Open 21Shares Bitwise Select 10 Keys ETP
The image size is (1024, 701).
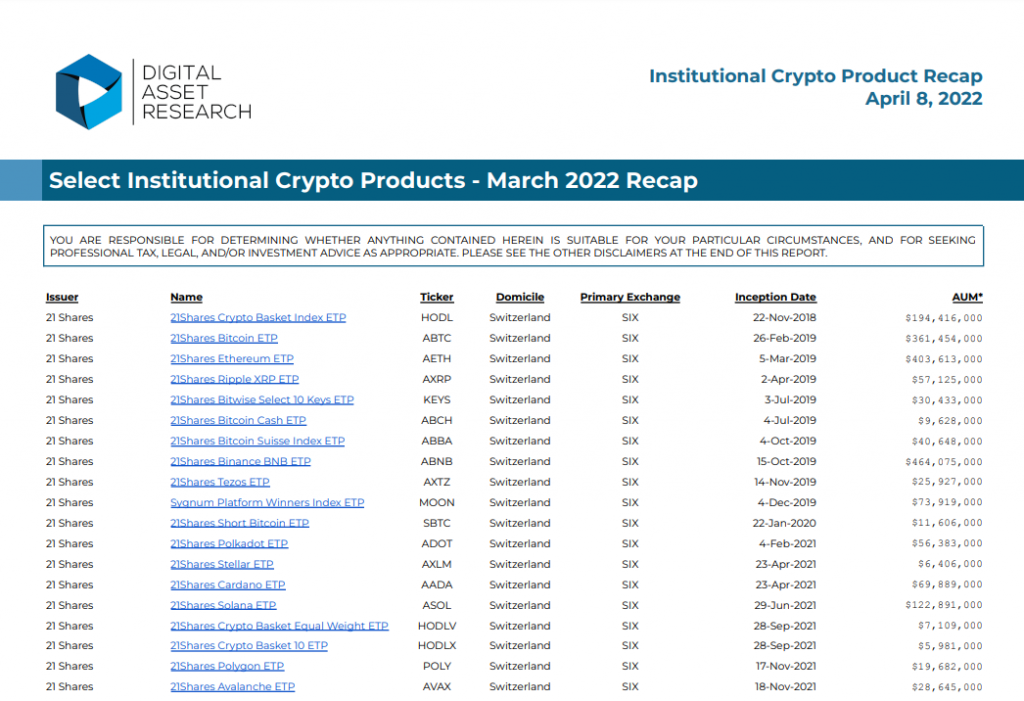click(262, 400)
